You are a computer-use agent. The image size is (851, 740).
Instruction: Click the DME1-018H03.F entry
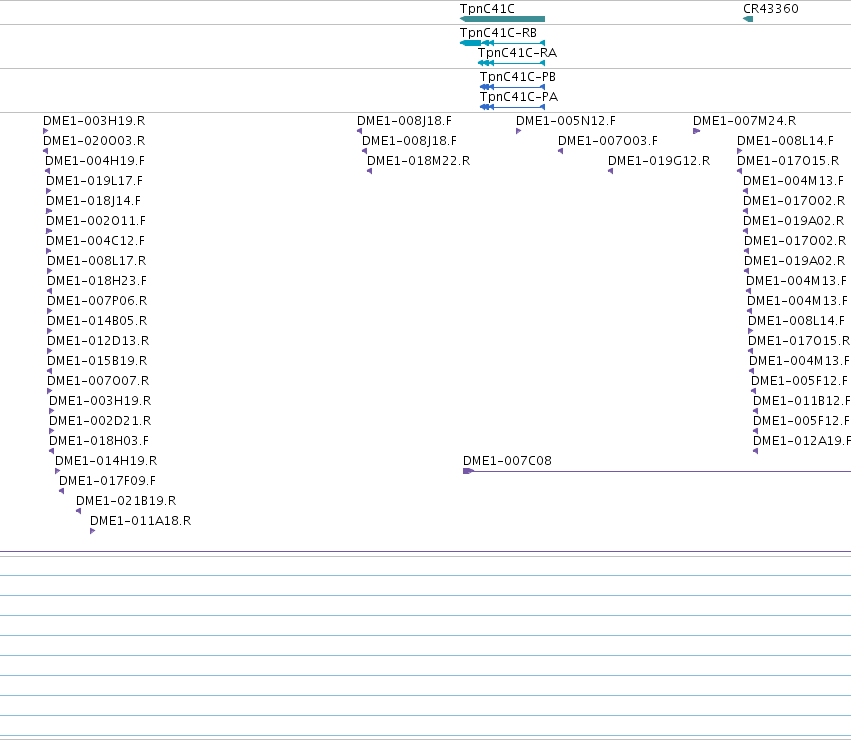point(99,441)
